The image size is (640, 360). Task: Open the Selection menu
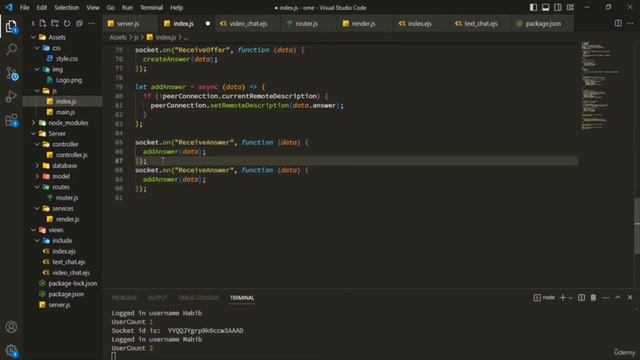point(67,7)
